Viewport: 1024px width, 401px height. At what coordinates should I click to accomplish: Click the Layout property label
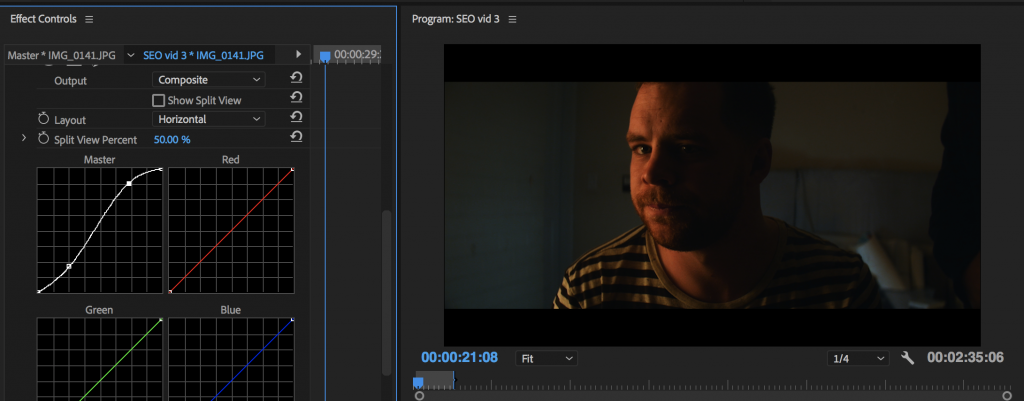click(x=70, y=120)
